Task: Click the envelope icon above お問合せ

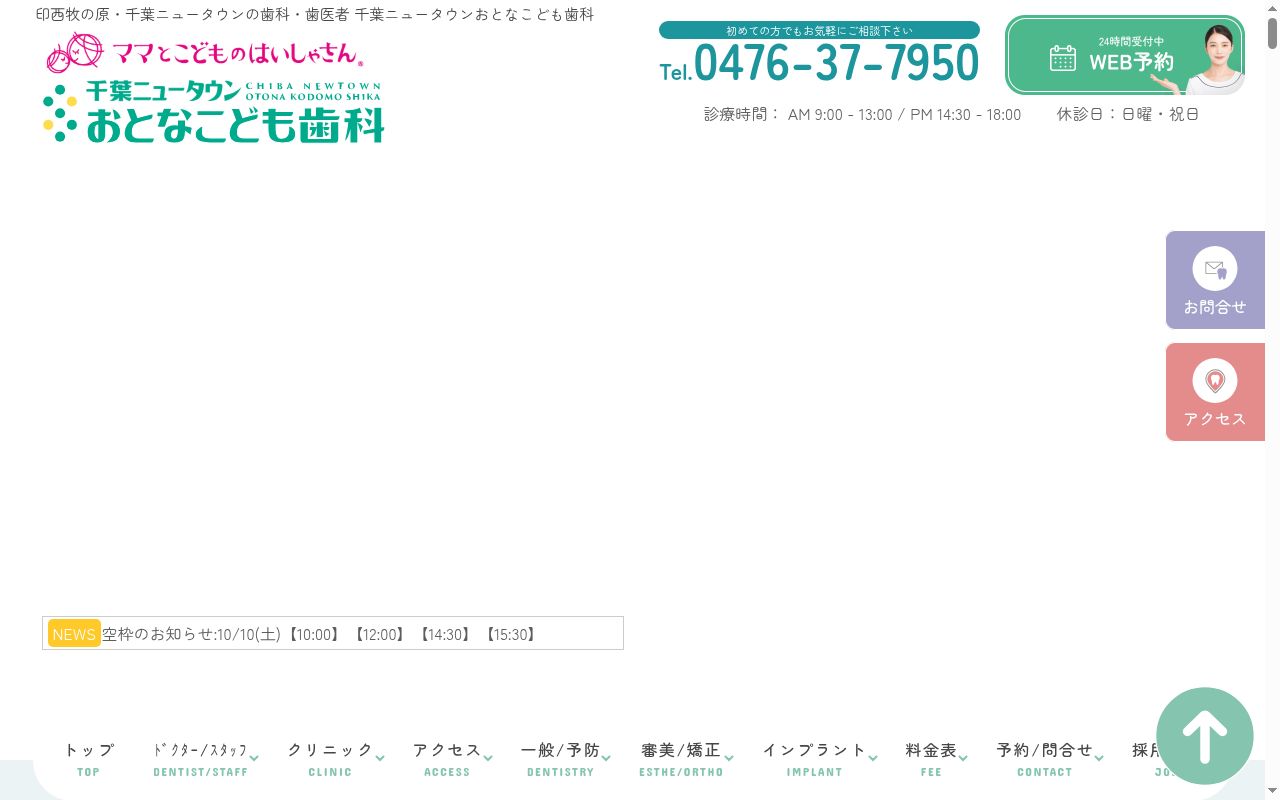Action: [x=1215, y=269]
